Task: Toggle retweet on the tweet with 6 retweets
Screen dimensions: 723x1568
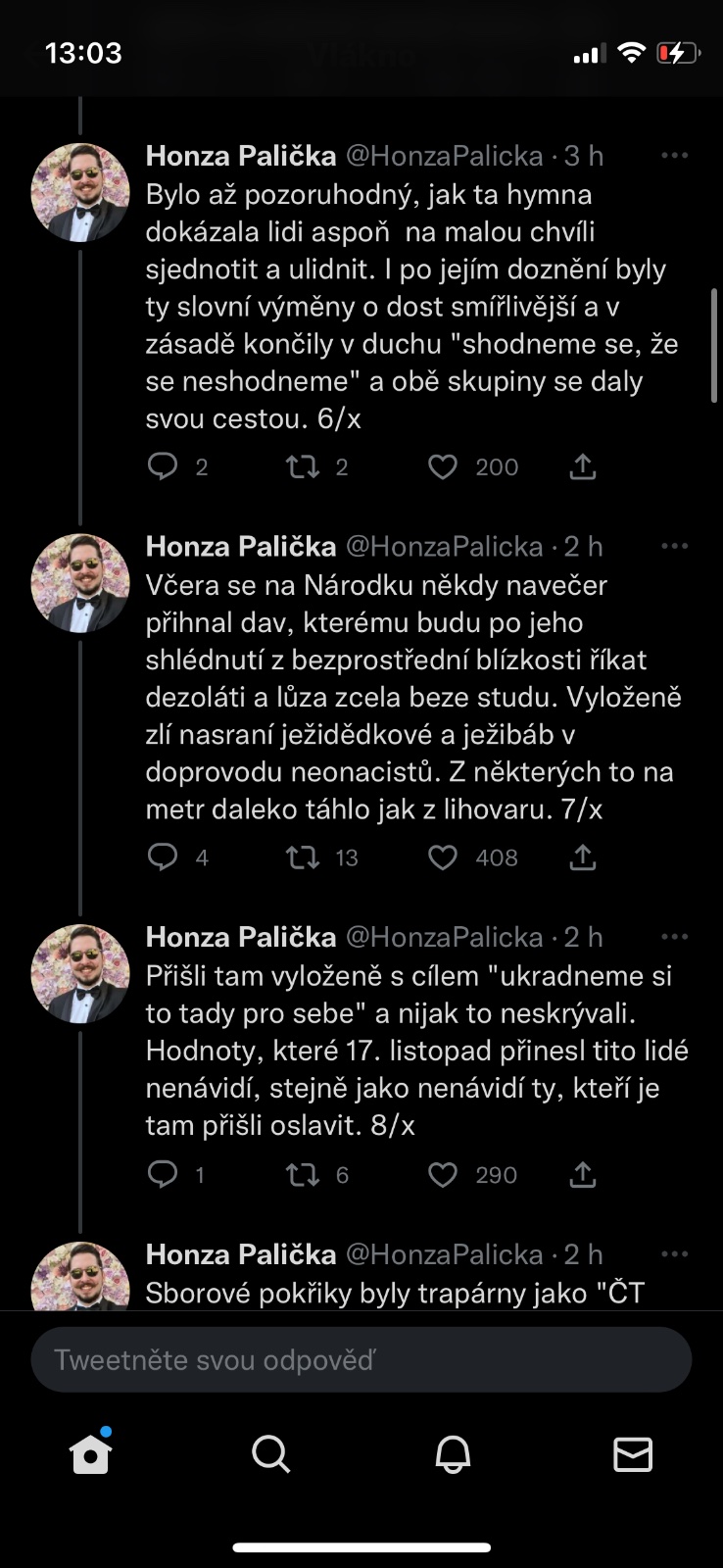Action: [302, 1174]
